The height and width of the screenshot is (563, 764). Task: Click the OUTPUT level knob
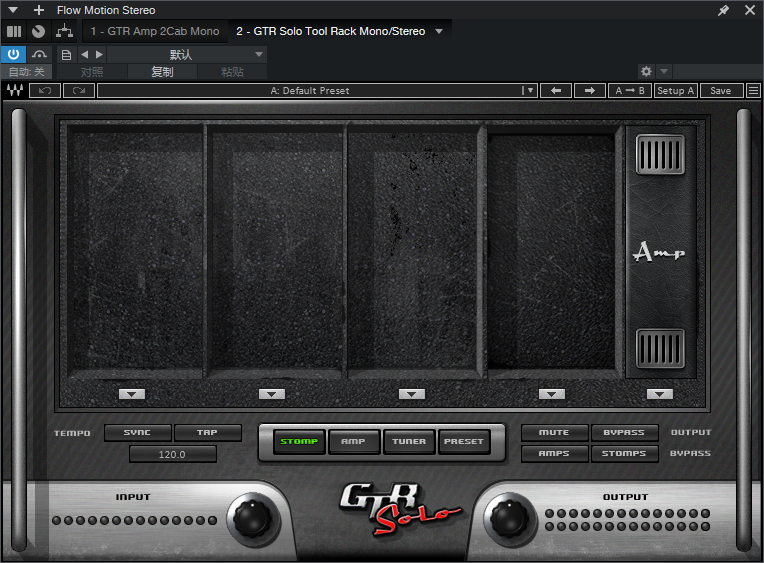pos(509,519)
